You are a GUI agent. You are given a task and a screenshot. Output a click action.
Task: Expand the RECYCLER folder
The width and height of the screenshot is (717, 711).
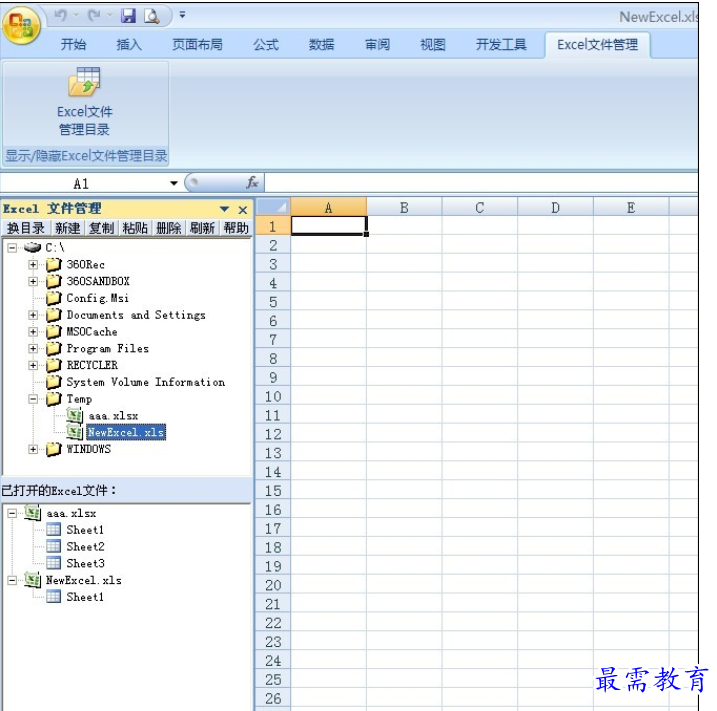(33, 365)
